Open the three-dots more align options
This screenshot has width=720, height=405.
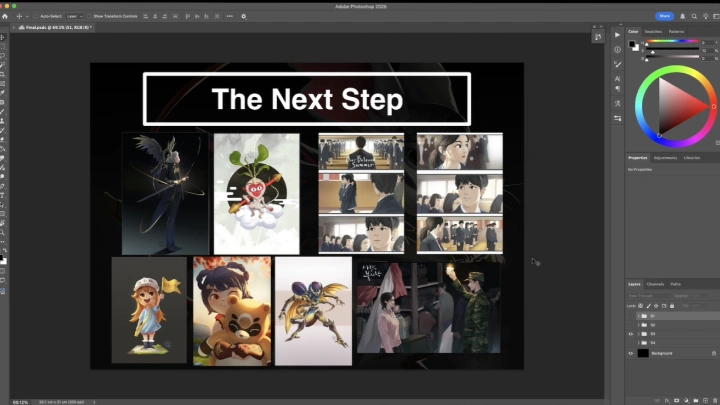tap(230, 16)
